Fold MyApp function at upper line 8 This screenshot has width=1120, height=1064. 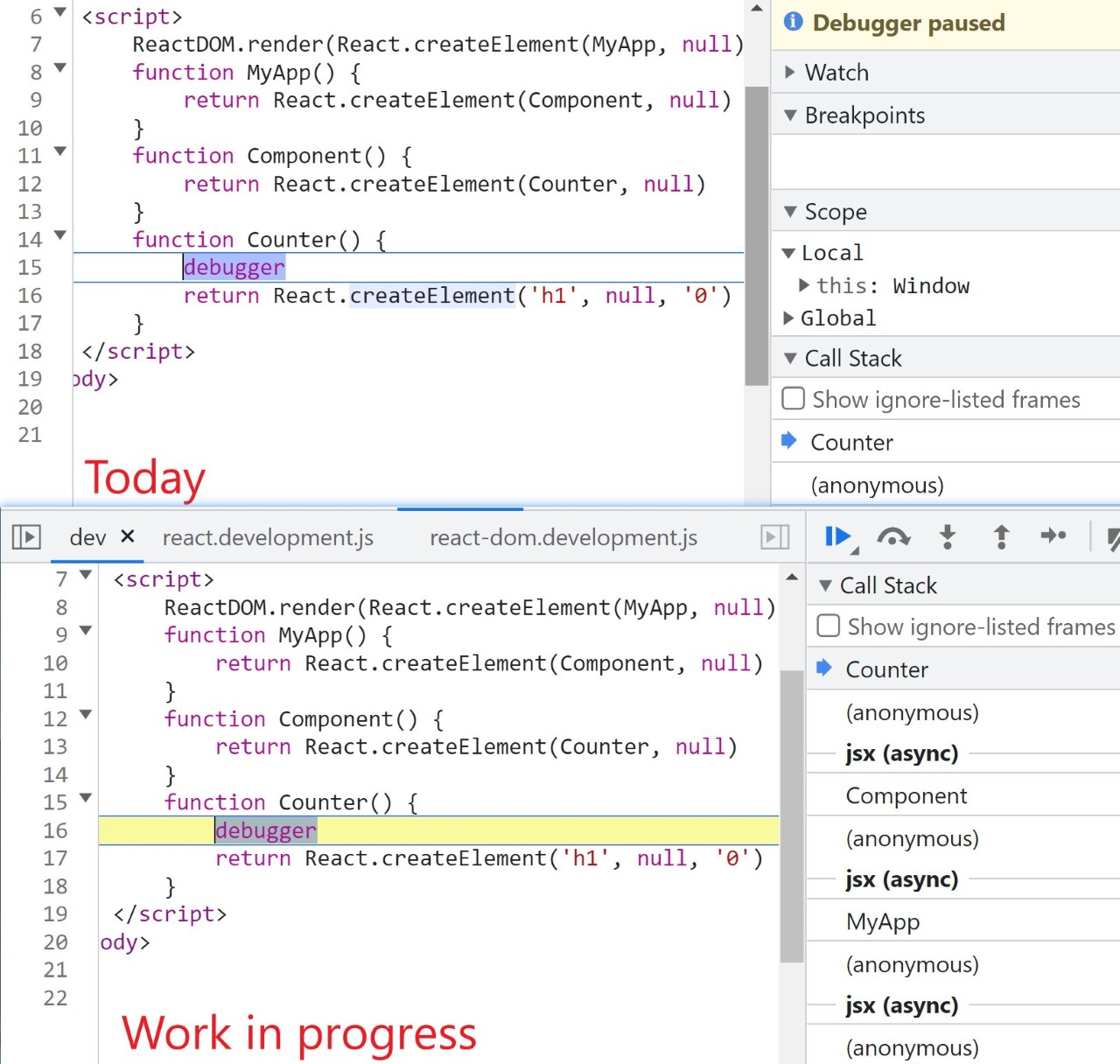[59, 67]
